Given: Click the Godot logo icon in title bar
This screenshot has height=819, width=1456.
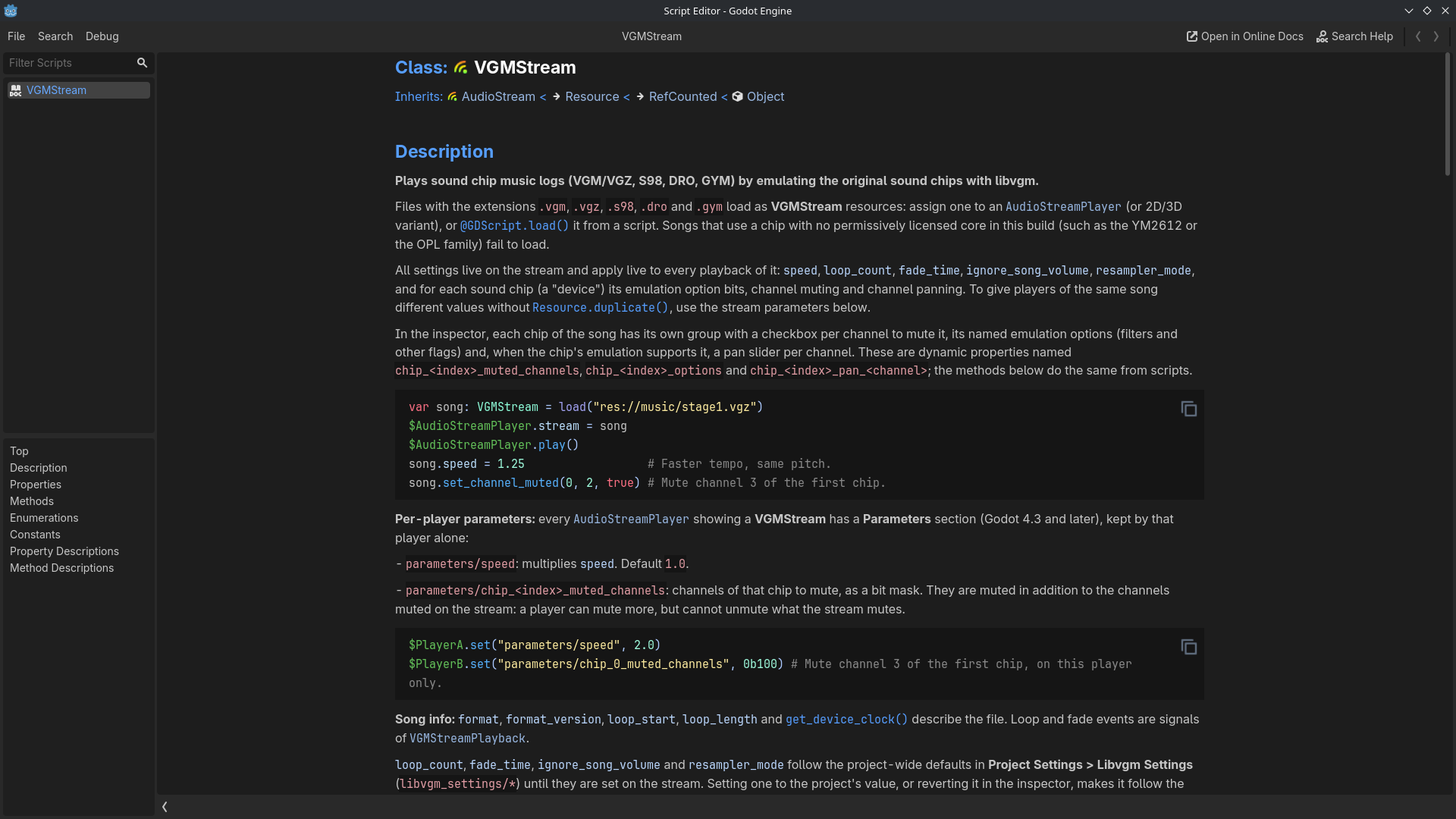Looking at the screenshot, I should point(11,11).
